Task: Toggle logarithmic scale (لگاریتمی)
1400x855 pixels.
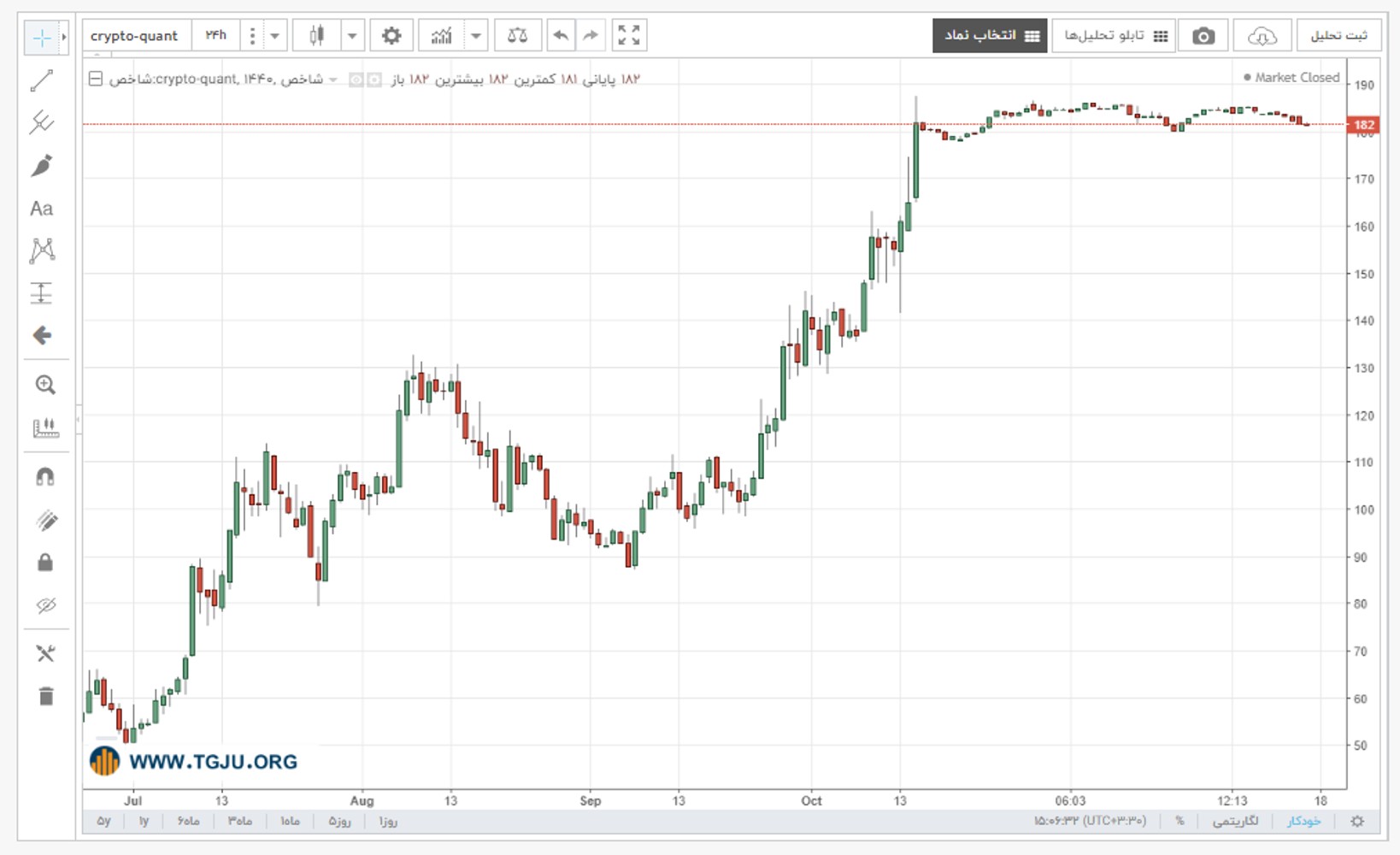Action: point(1235,821)
